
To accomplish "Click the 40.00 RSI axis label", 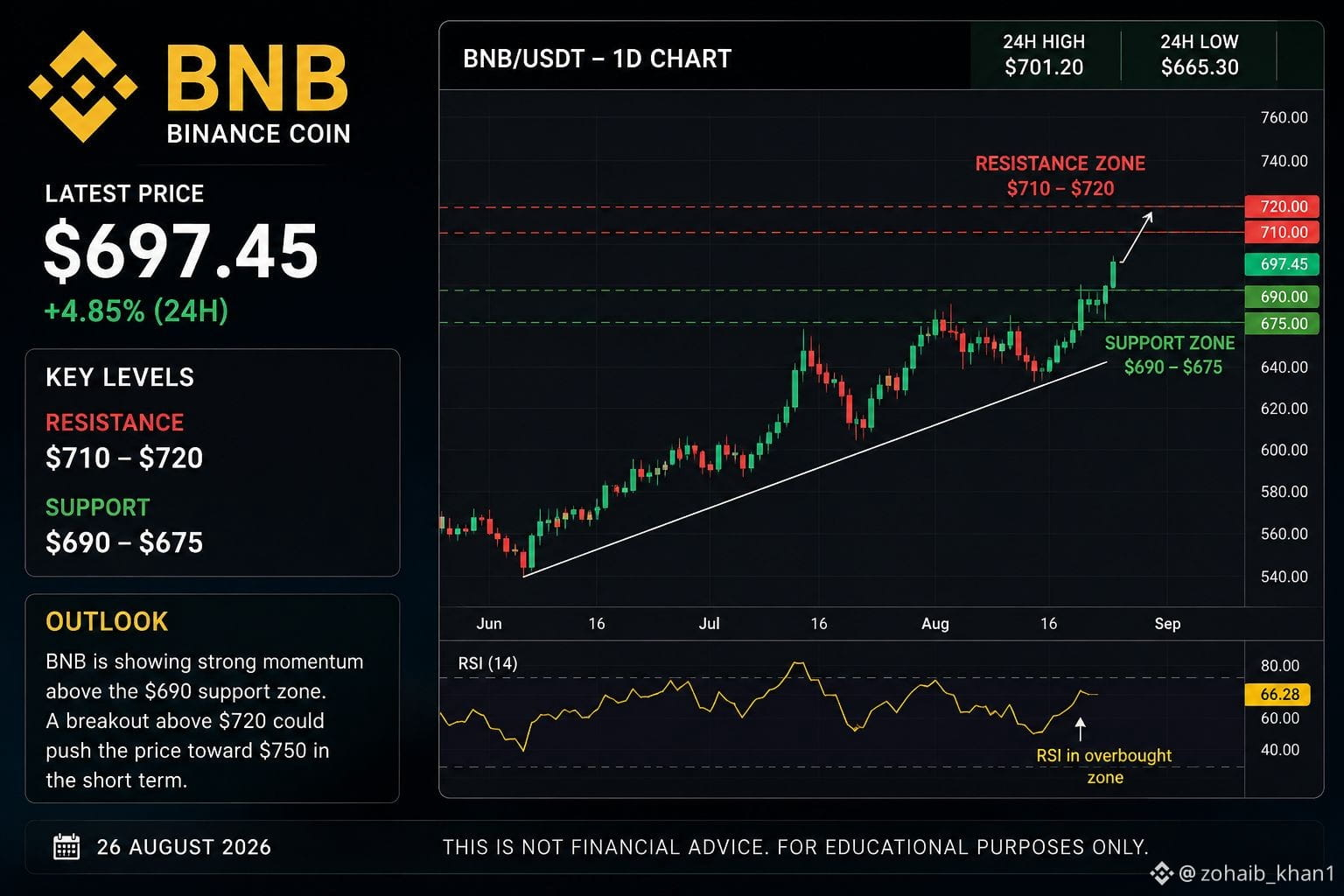I will (x=1280, y=750).
